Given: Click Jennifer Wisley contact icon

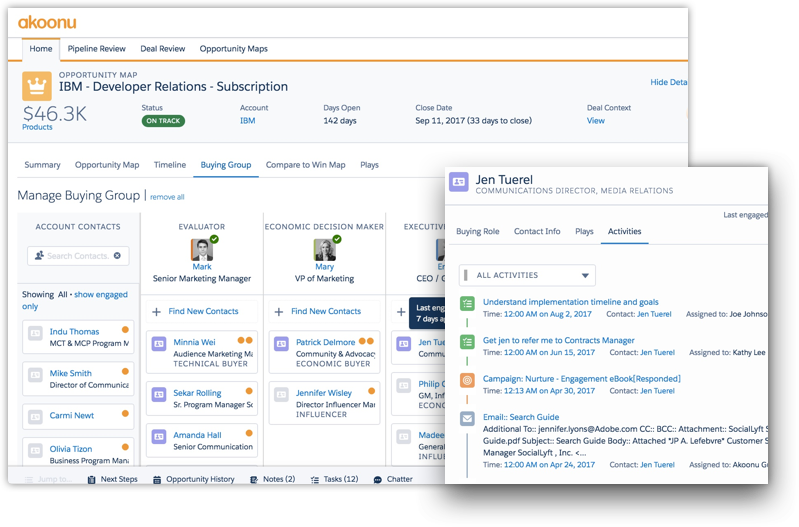Looking at the screenshot, I should (x=281, y=394).
